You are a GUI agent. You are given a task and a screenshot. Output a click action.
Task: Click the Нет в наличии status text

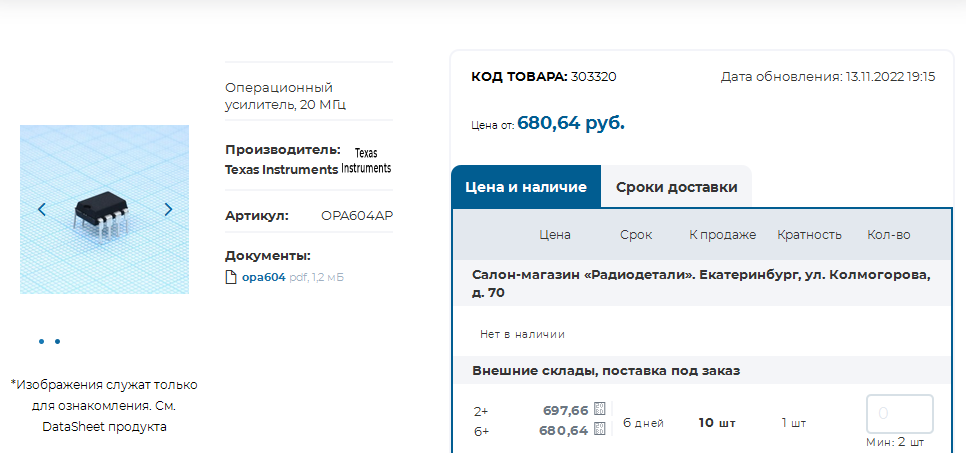point(522,334)
